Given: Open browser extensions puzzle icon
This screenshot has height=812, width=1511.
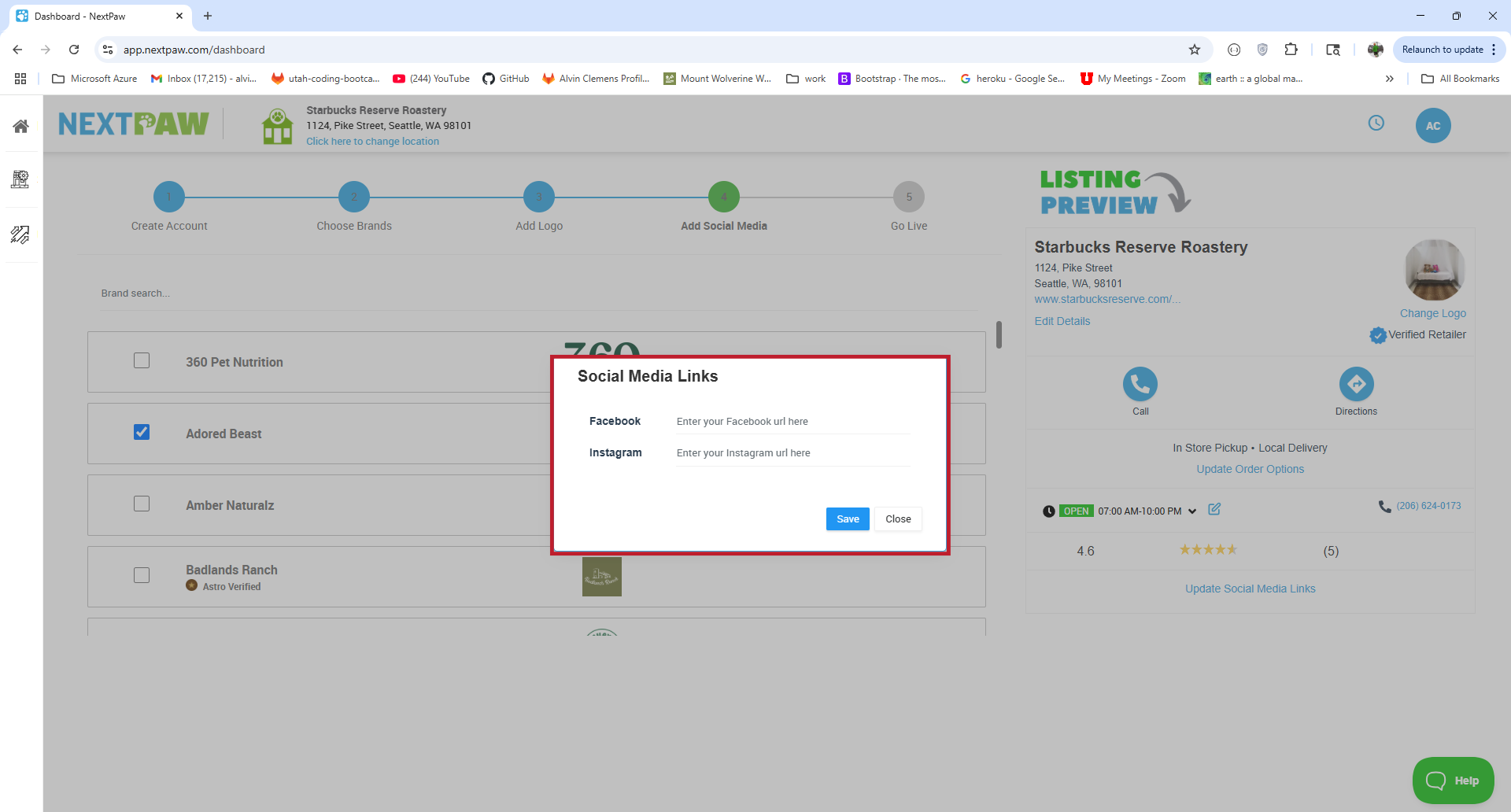Looking at the screenshot, I should pyautogui.click(x=1291, y=50).
